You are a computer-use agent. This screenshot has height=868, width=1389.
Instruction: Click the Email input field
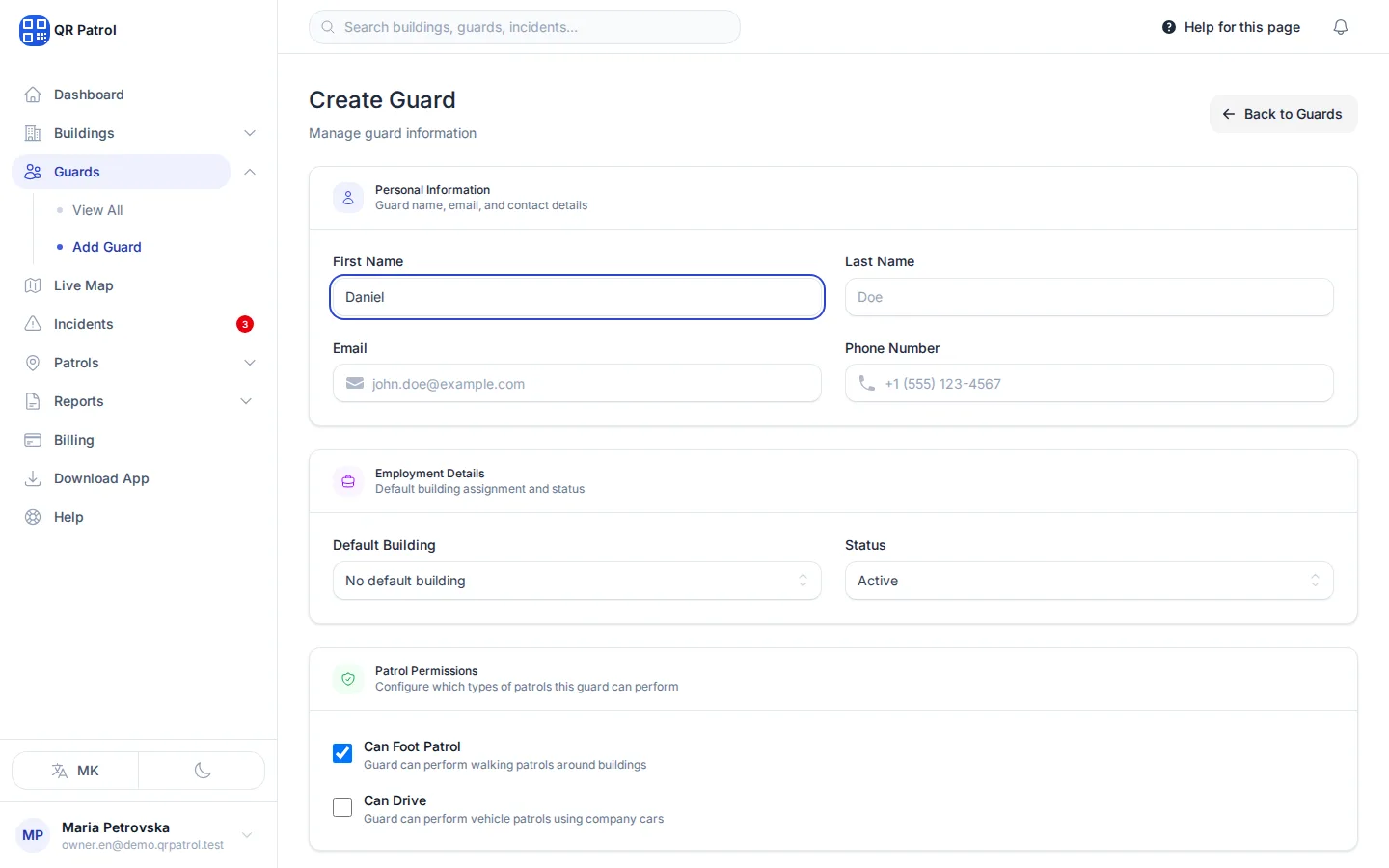click(x=577, y=383)
